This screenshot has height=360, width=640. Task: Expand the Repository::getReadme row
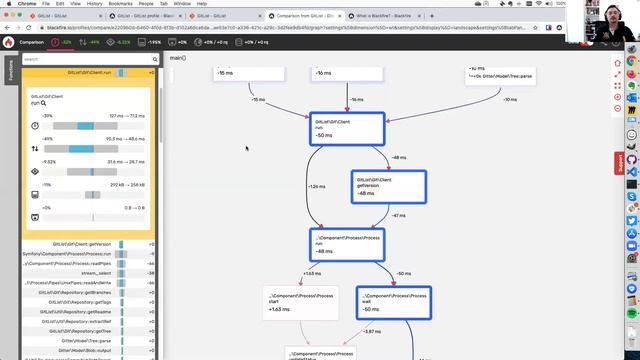89,312
